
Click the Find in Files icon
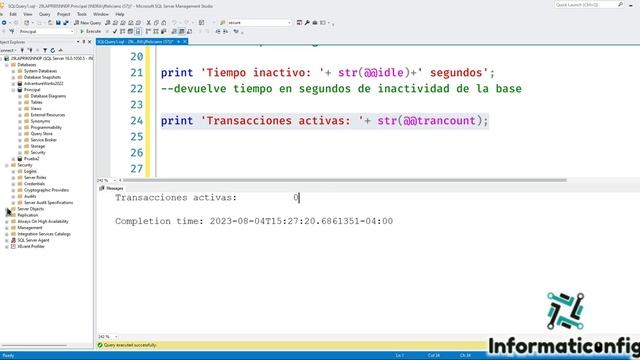pyautogui.click(x=222, y=23)
